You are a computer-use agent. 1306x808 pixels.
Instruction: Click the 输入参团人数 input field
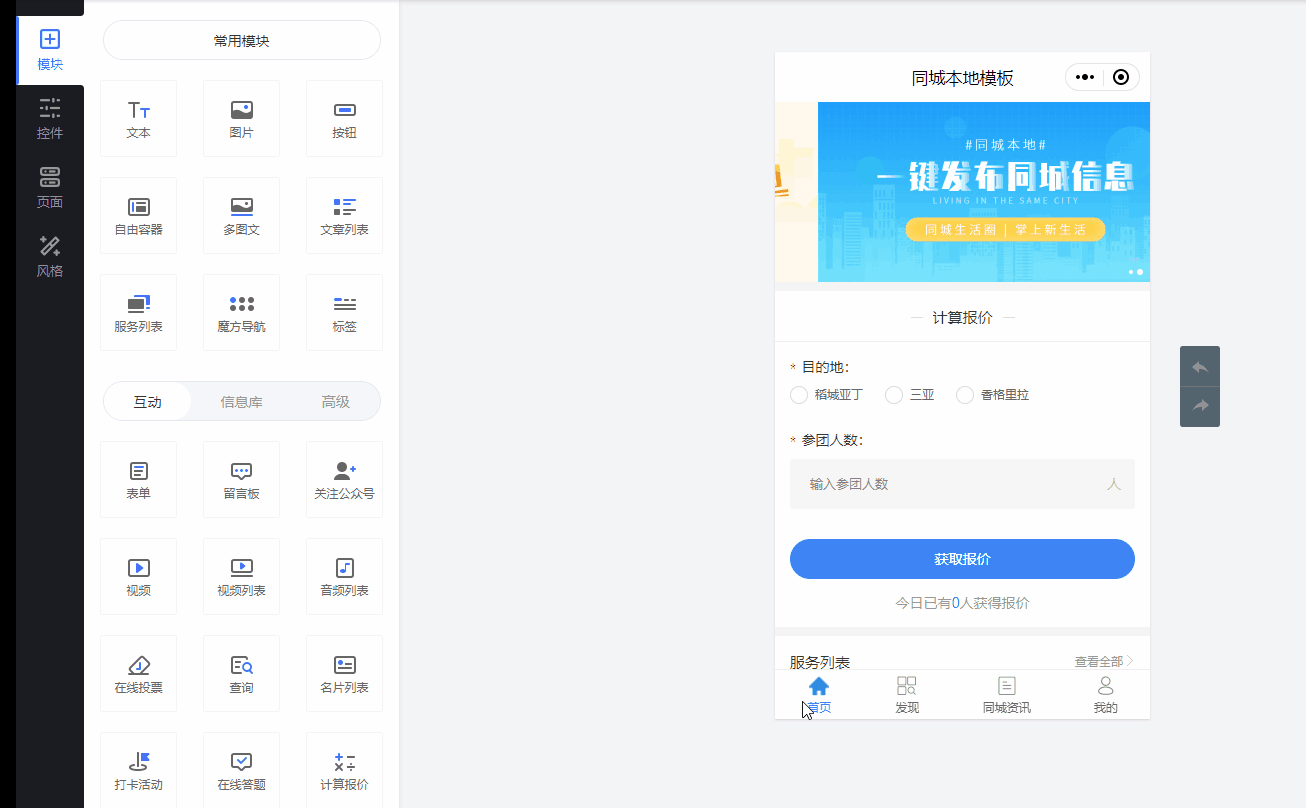(x=962, y=484)
